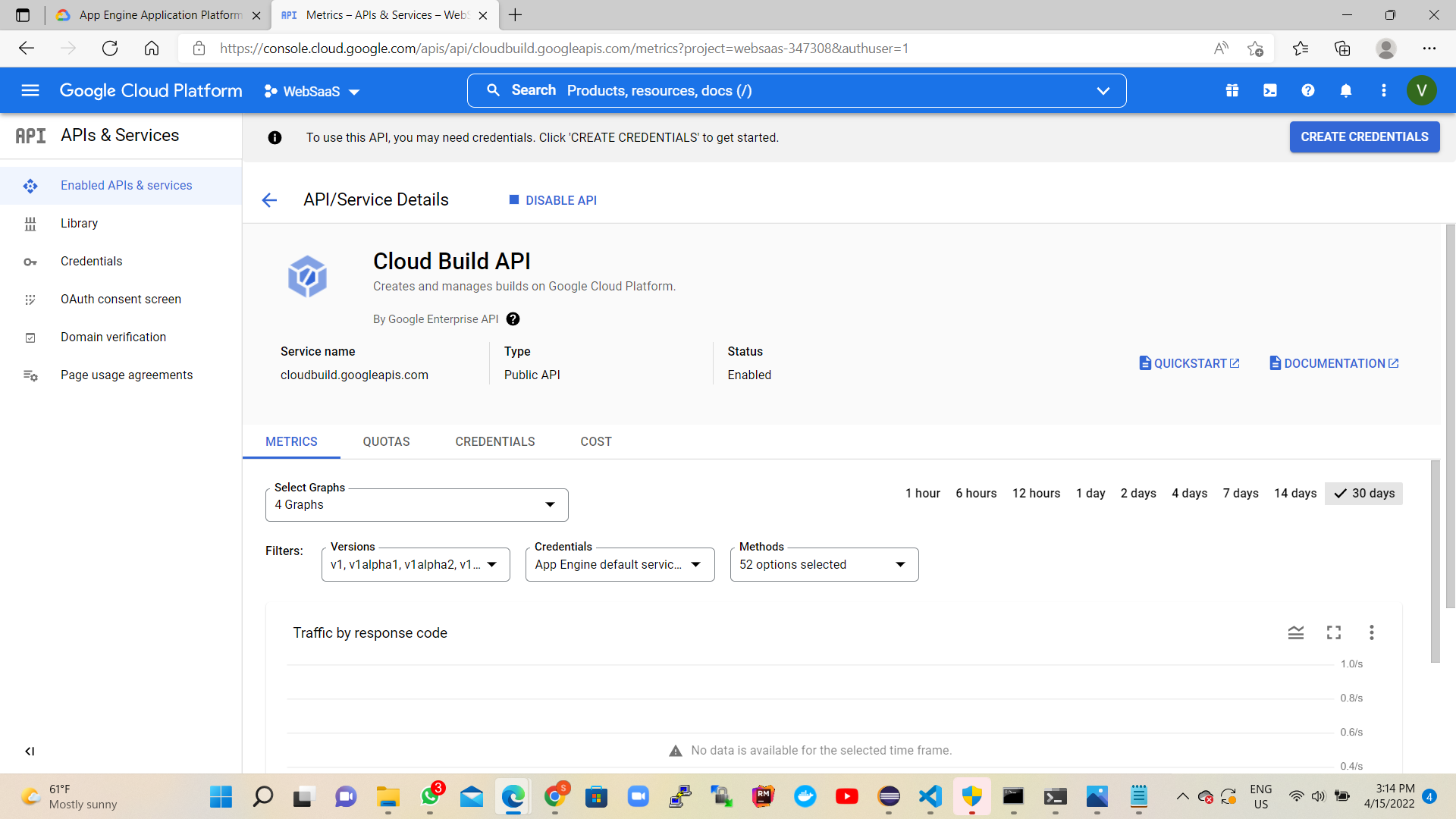1456x819 pixels.
Task: Switch to the COST tab
Action: [x=596, y=442]
